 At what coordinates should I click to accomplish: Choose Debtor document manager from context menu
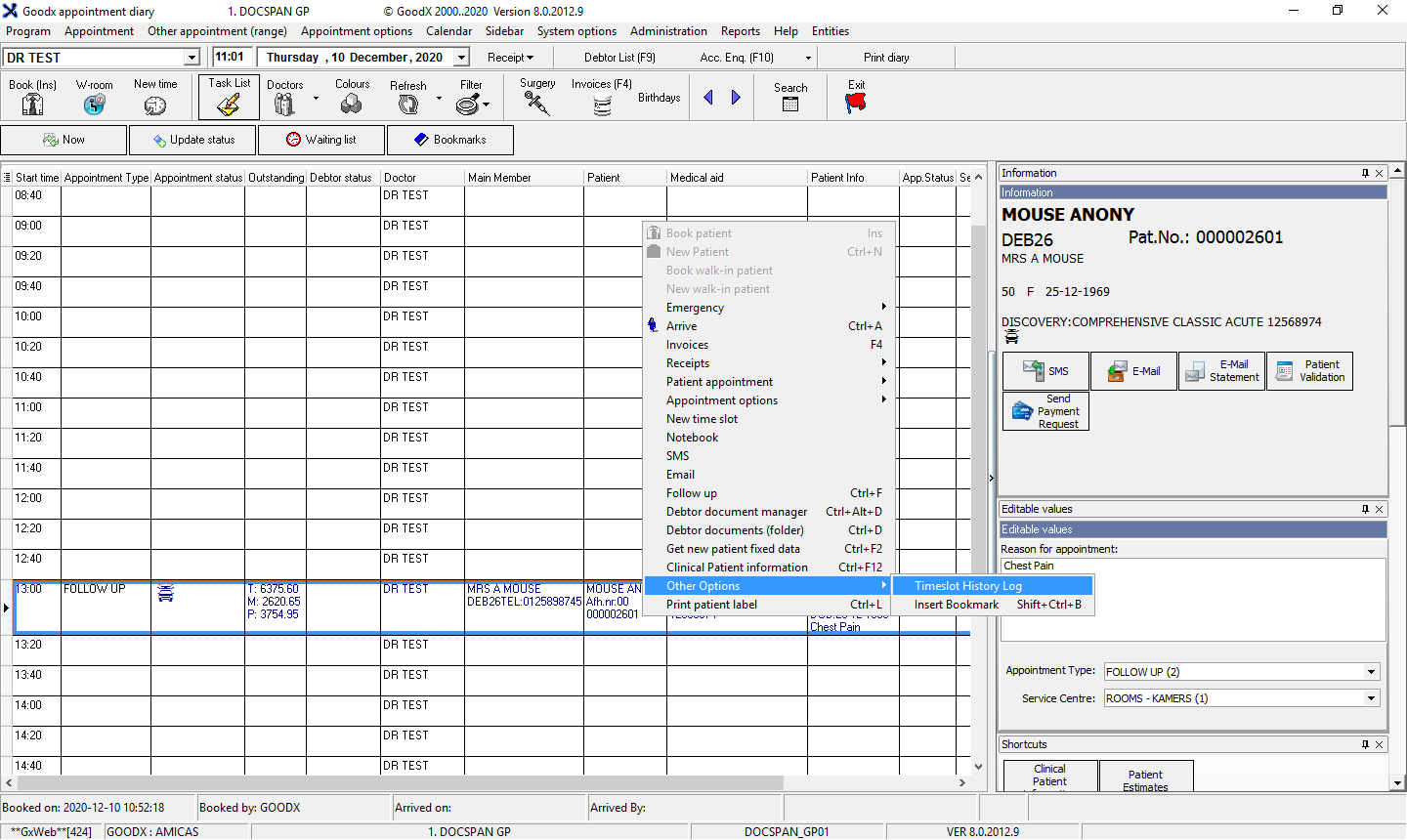737,512
